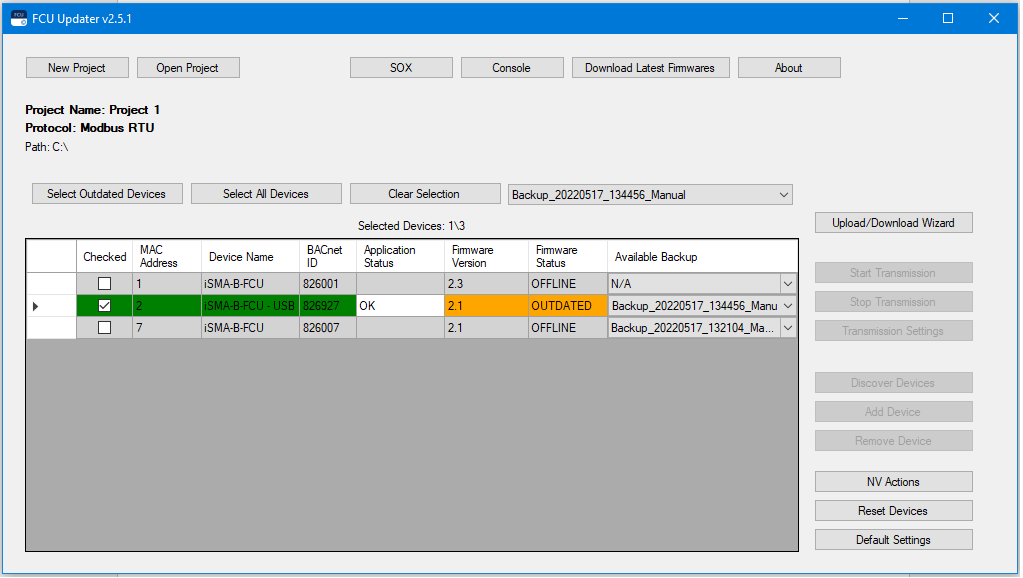Click the New Project button
Image resolution: width=1023 pixels, height=578 pixels.
(x=77, y=68)
